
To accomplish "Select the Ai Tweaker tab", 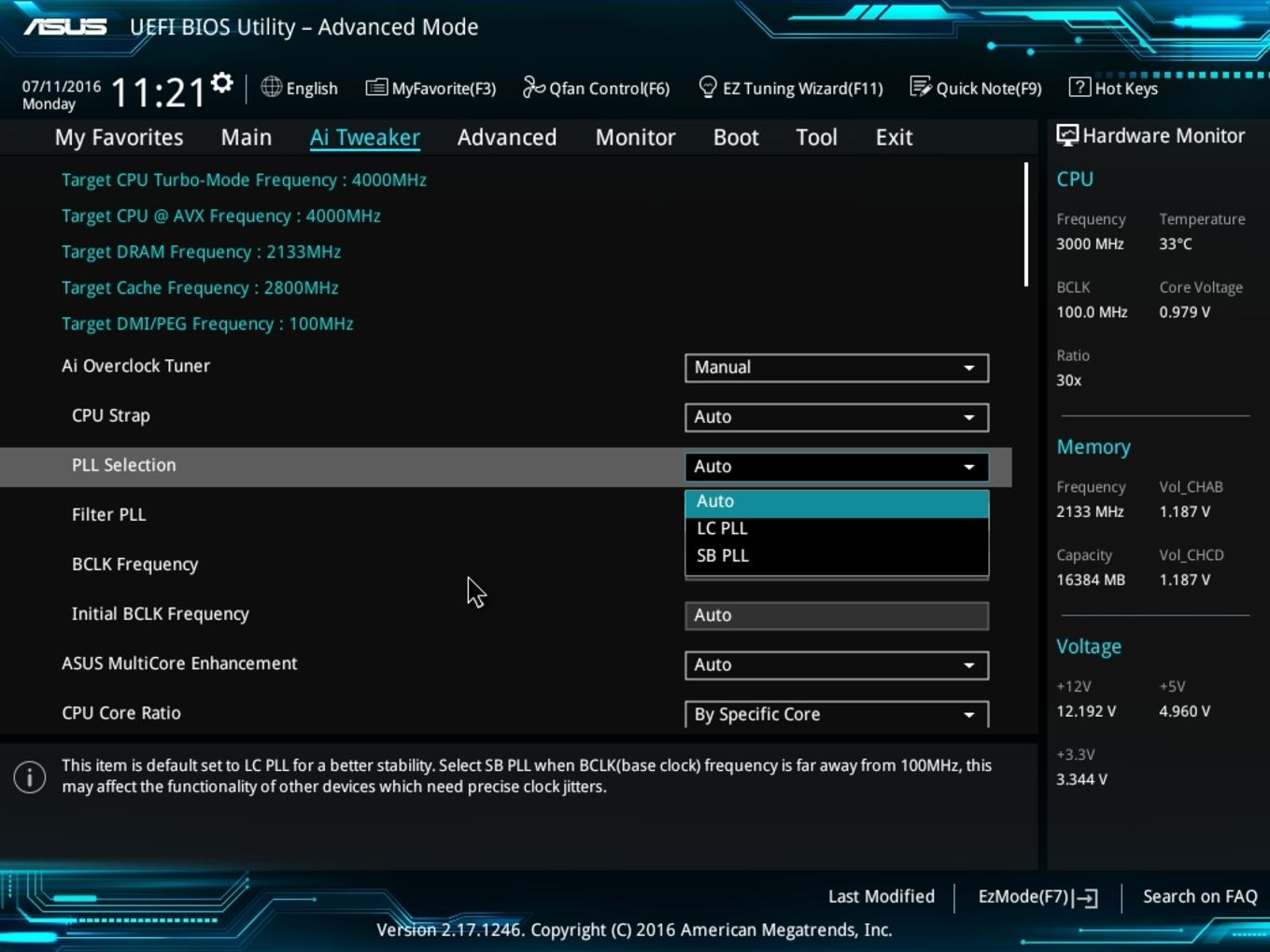I will coord(365,137).
